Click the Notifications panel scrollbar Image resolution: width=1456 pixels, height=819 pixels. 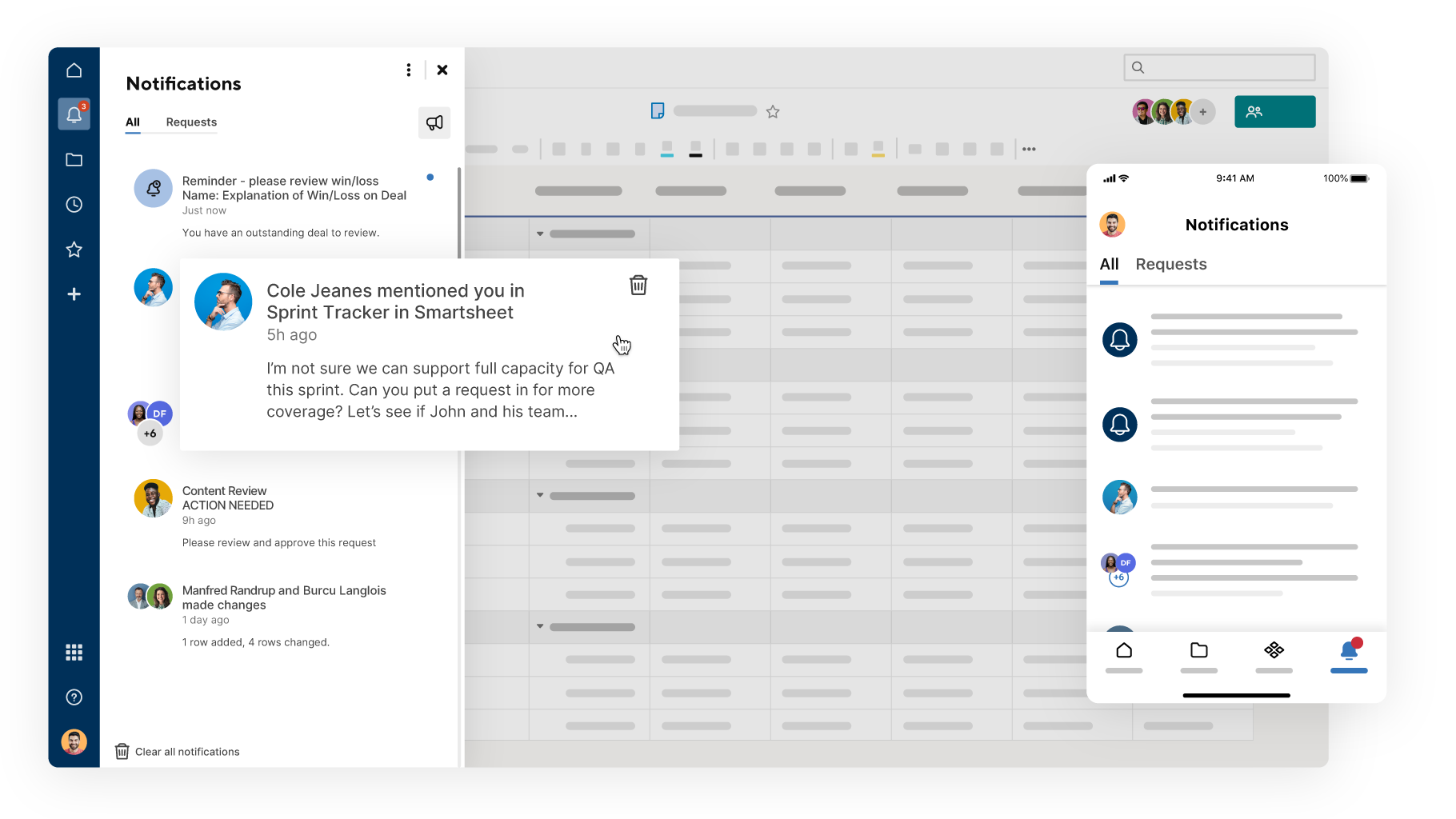pyautogui.click(x=459, y=214)
